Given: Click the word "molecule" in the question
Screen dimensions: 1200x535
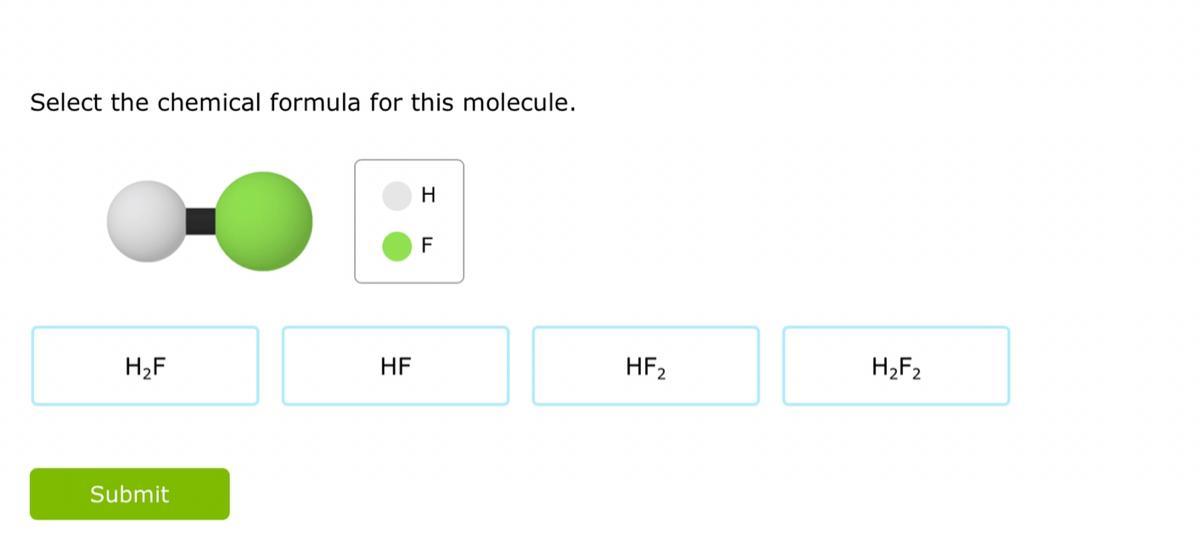Looking at the screenshot, I should 516,103.
